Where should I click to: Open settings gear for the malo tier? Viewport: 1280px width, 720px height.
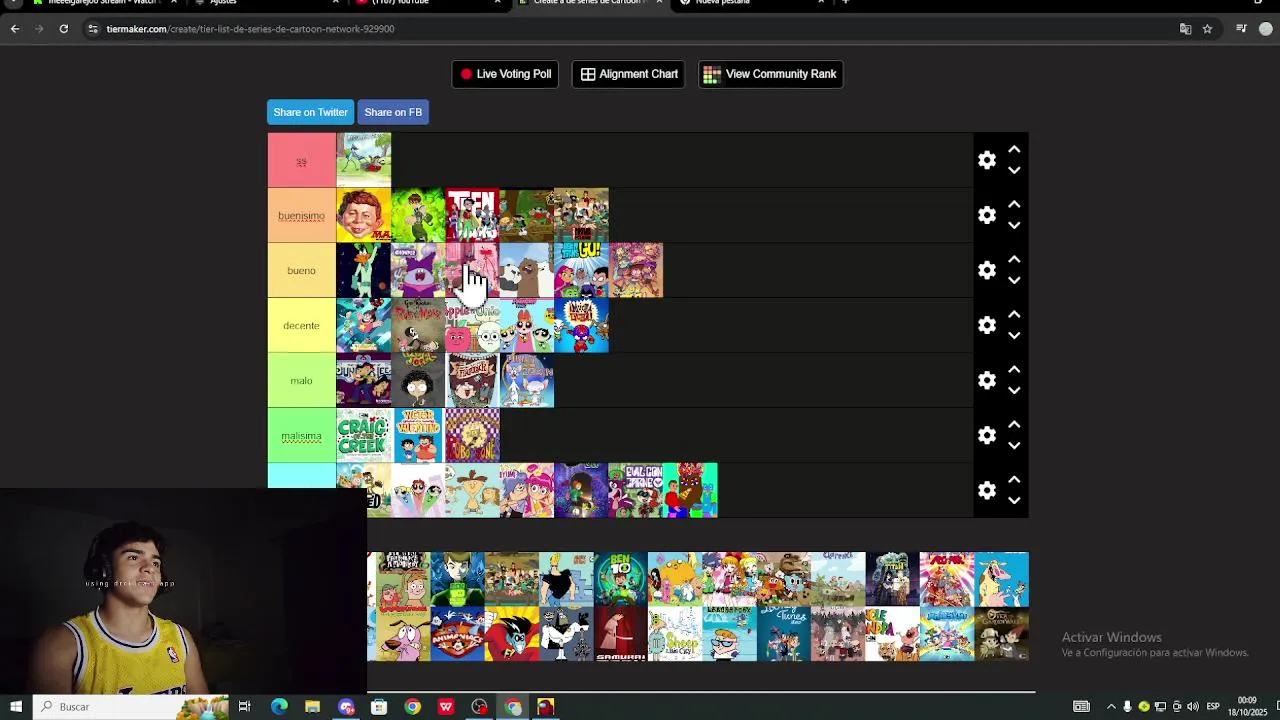pyautogui.click(x=987, y=380)
